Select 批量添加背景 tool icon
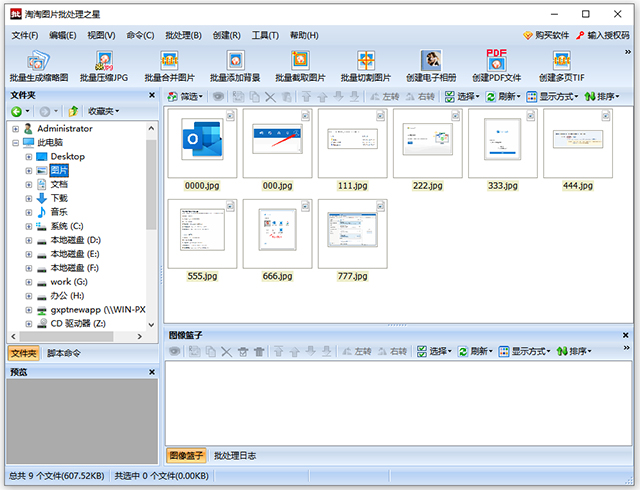Viewport: 640px width, 490px height. [x=235, y=62]
